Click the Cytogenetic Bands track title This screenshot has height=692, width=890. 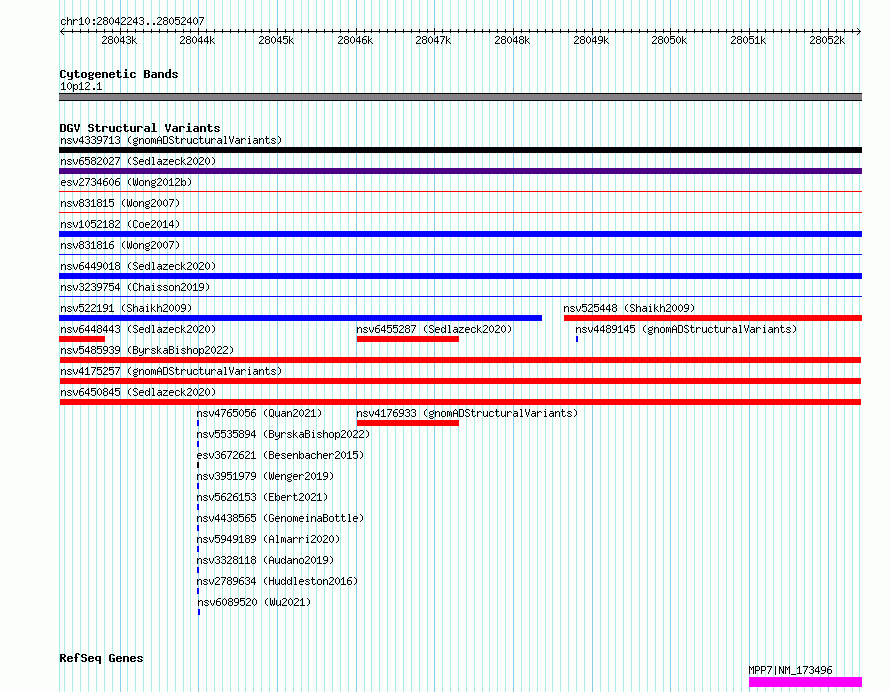tap(119, 74)
